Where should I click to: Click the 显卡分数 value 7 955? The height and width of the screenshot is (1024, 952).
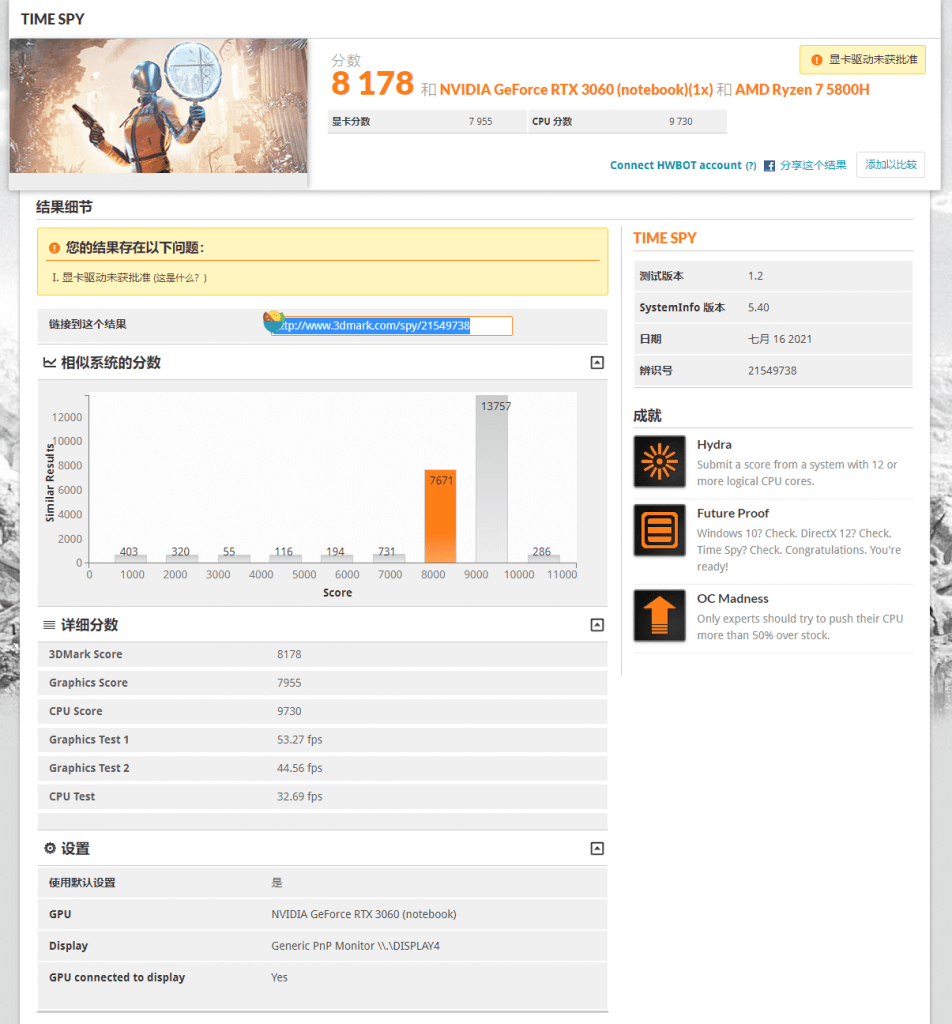(x=481, y=121)
